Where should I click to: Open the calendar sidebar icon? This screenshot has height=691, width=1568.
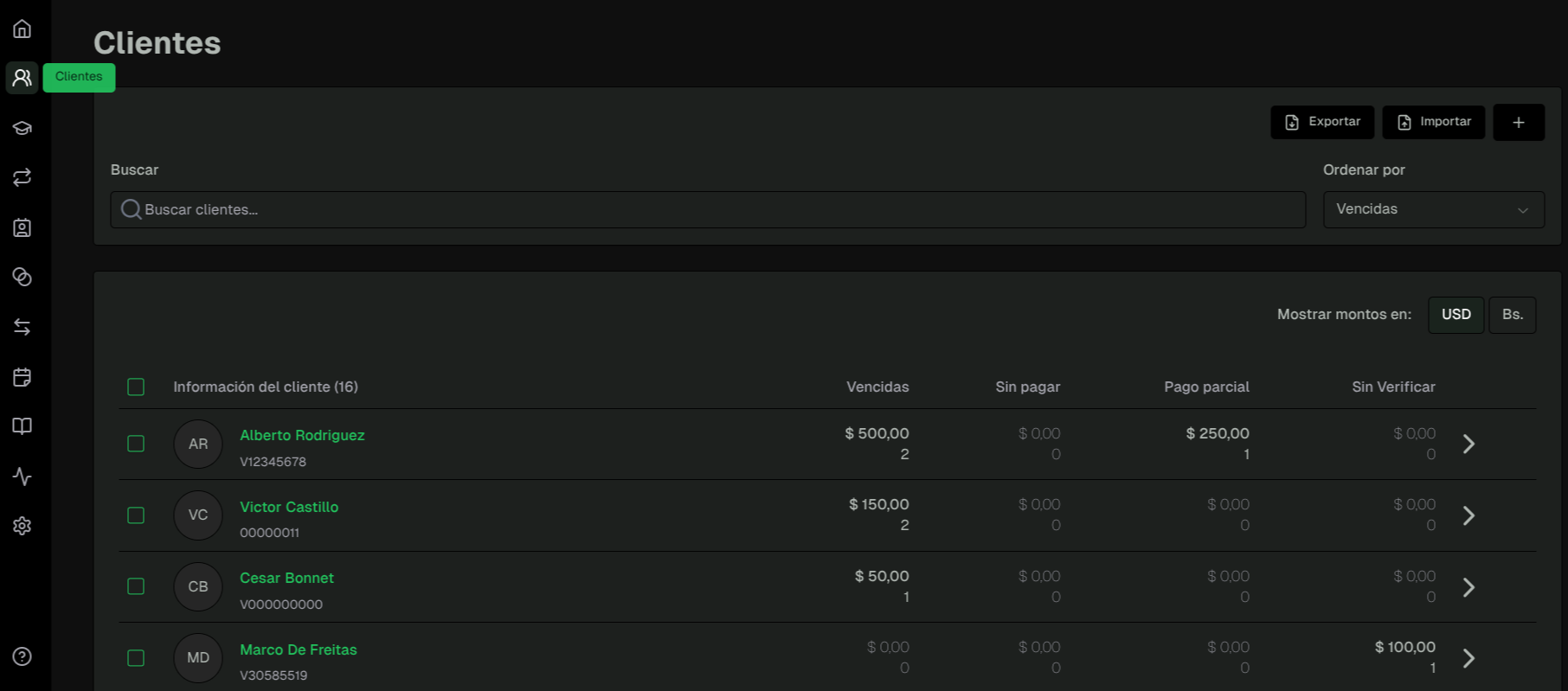tap(22, 377)
